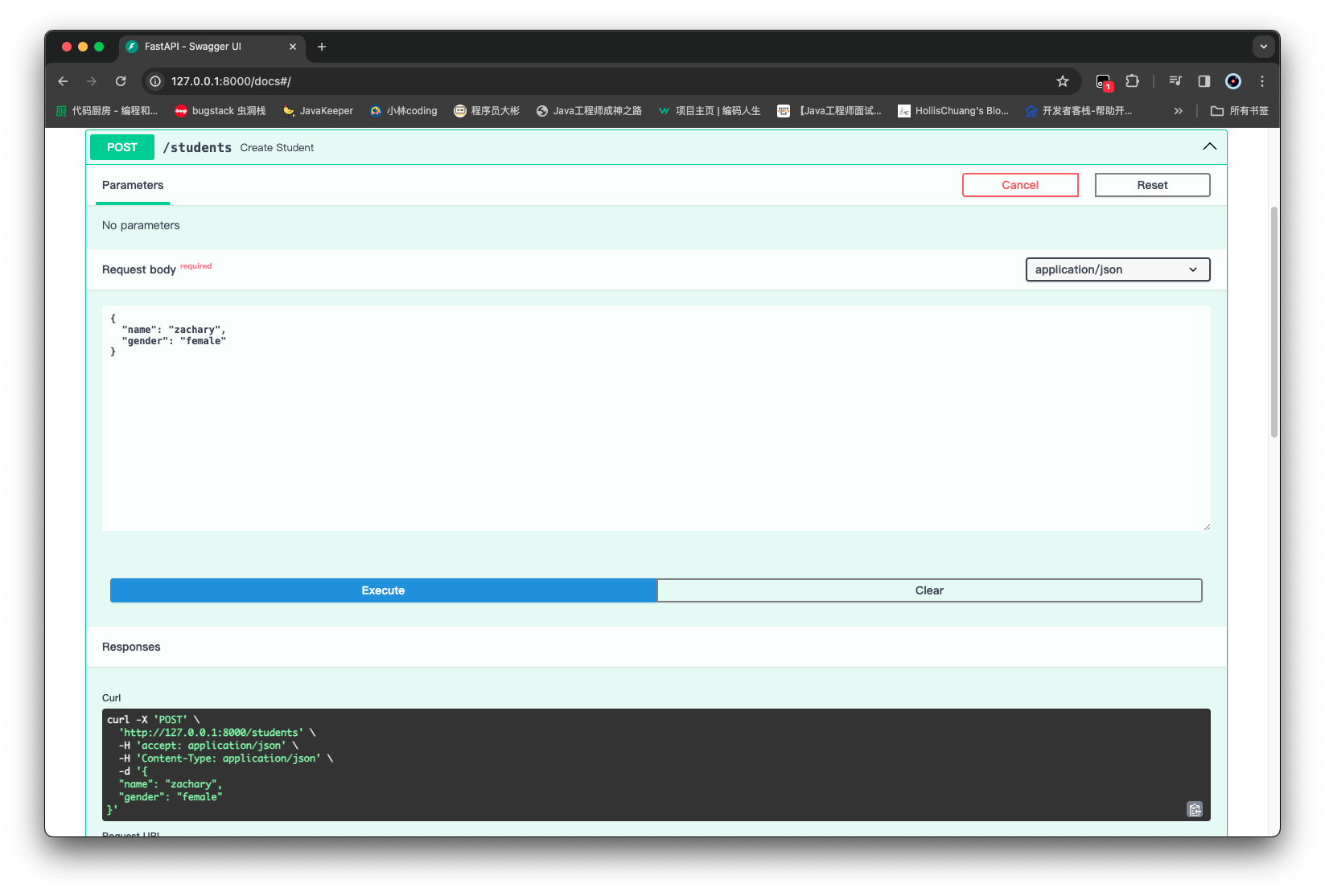Collapse the POST /students operation
Viewport: 1325px width, 896px height.
click(x=1209, y=146)
